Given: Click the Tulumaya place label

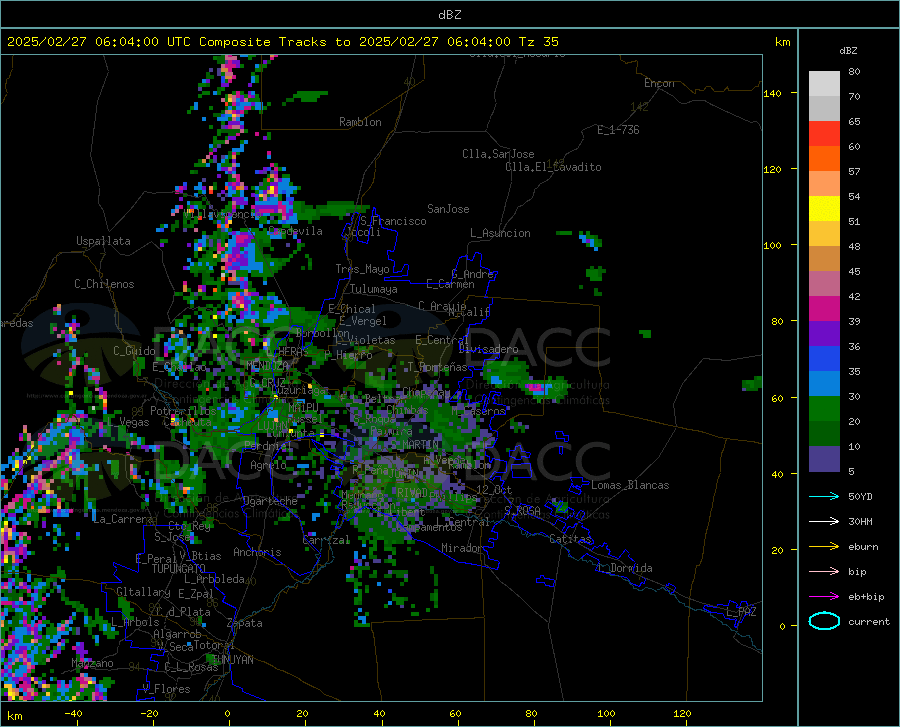Looking at the screenshot, I should point(374,289).
